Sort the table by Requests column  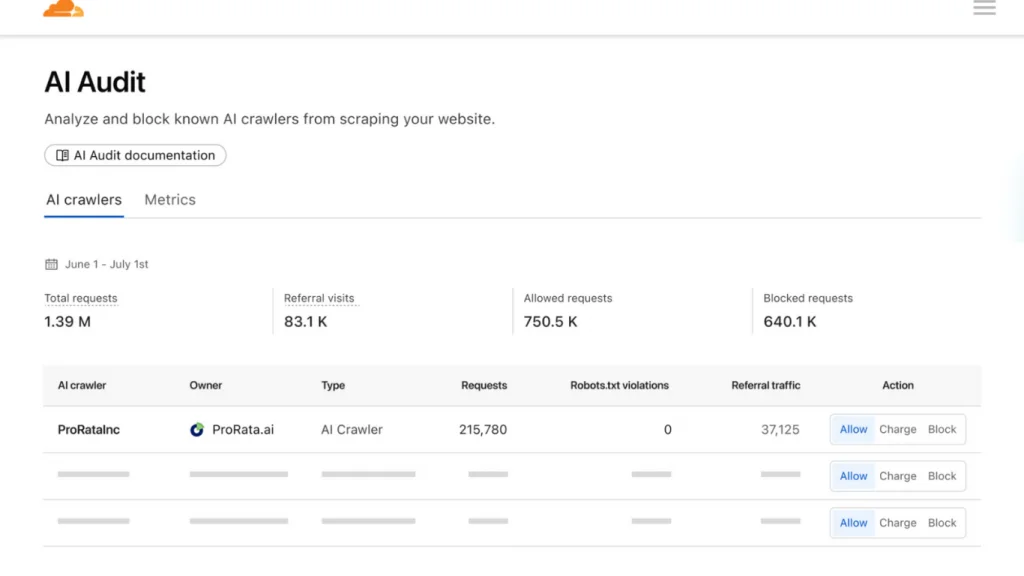(x=484, y=385)
